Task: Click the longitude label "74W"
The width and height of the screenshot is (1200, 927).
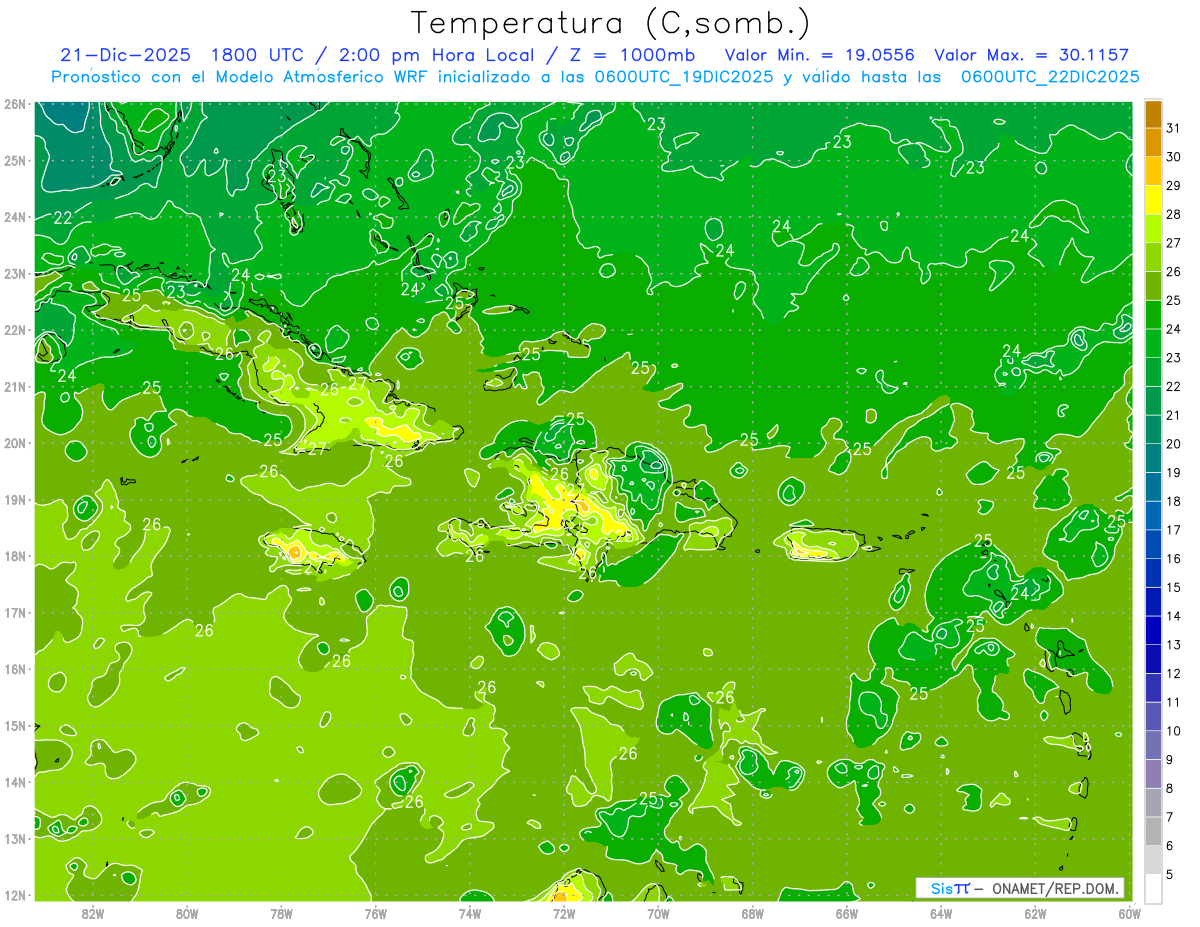Action: pos(470,914)
